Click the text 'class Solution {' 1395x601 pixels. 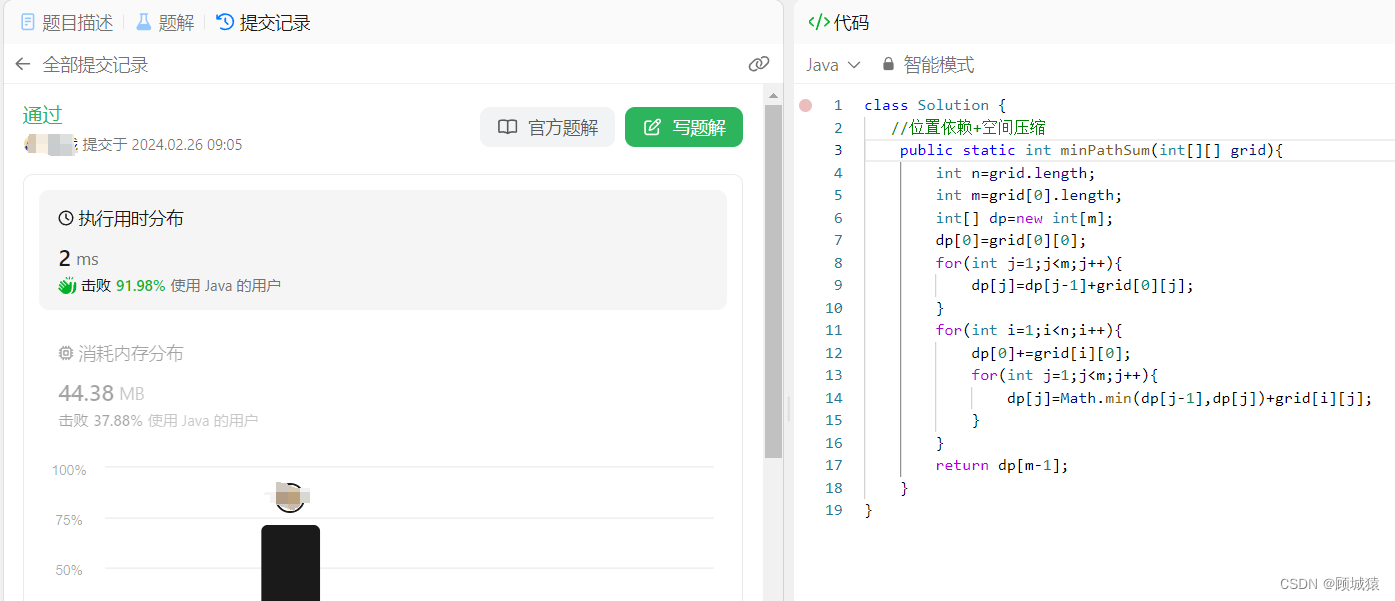pos(935,105)
